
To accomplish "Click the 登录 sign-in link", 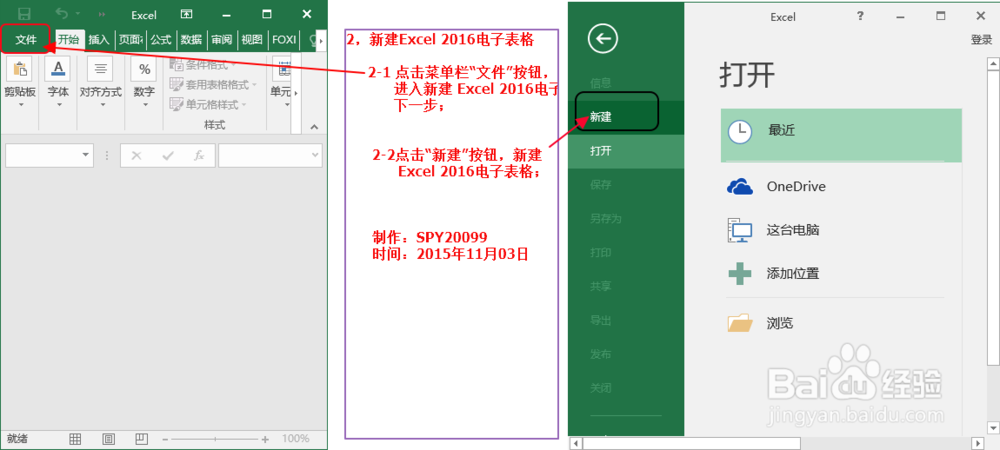I will 981,40.
